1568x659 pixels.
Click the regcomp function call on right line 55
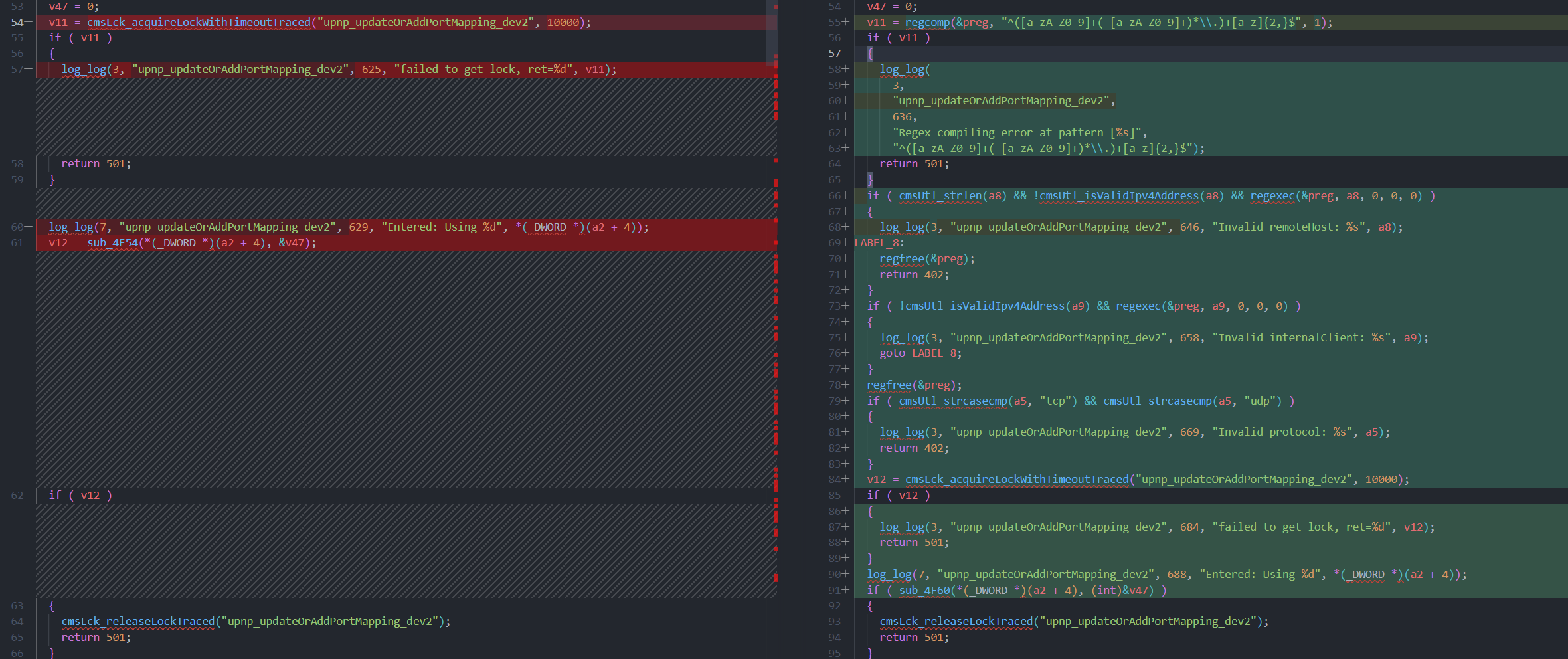[927, 22]
